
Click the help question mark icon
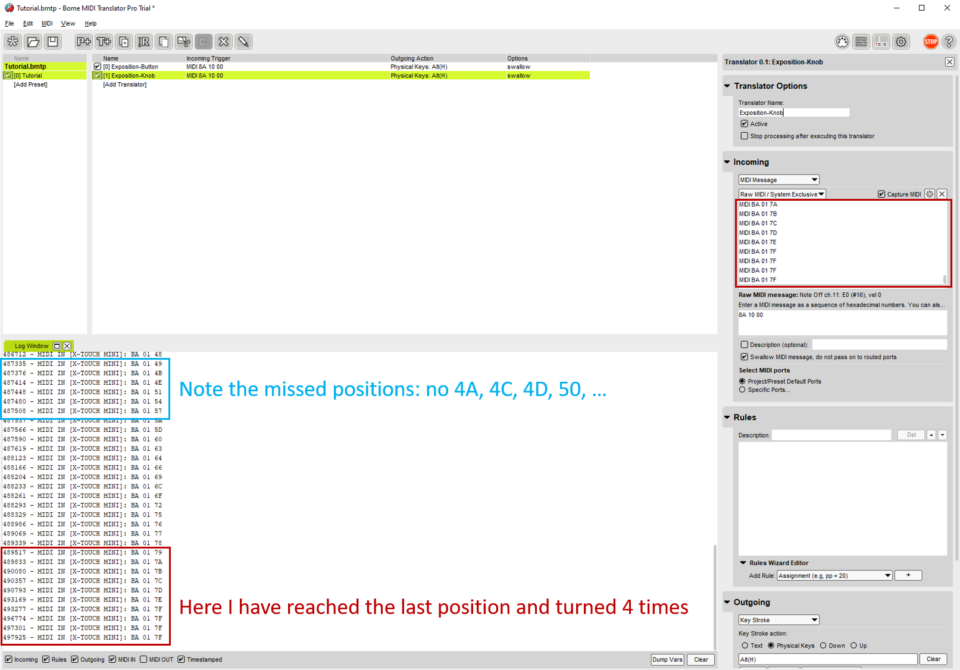951,42
